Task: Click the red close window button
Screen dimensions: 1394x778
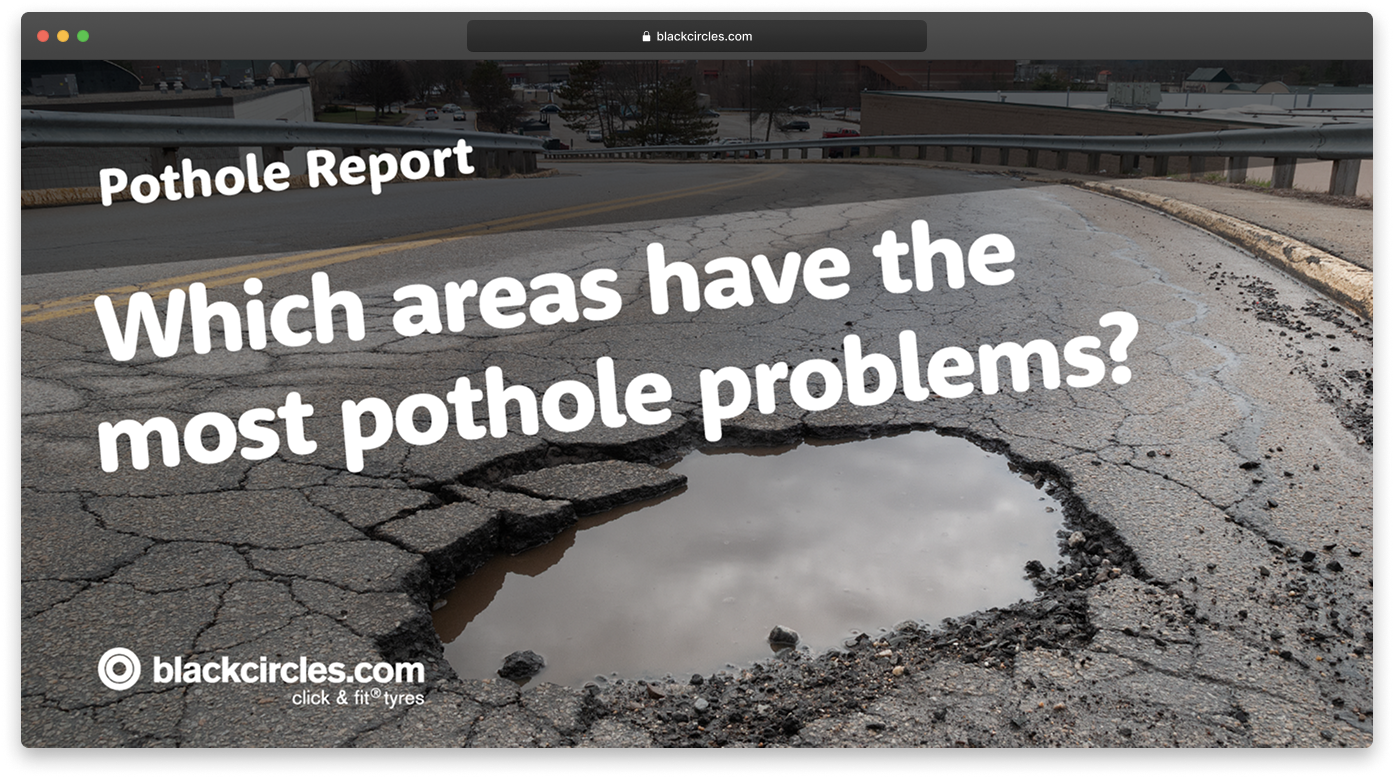Action: 43,36
